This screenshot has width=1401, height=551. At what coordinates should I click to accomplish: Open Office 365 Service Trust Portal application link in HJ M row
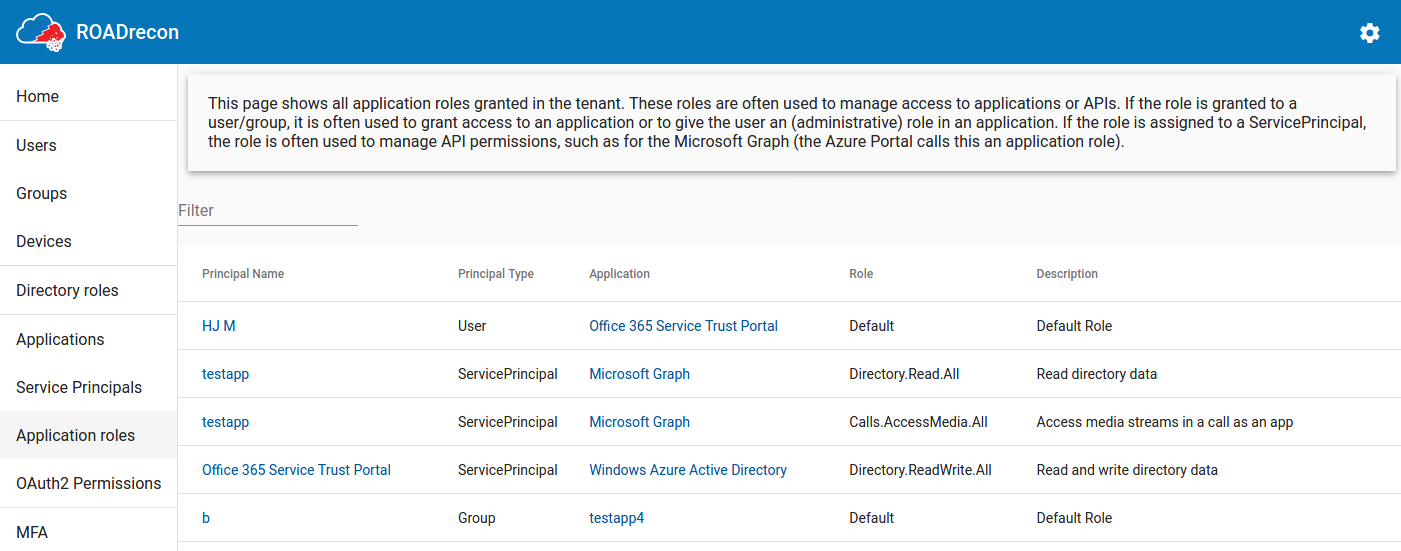[683, 326]
